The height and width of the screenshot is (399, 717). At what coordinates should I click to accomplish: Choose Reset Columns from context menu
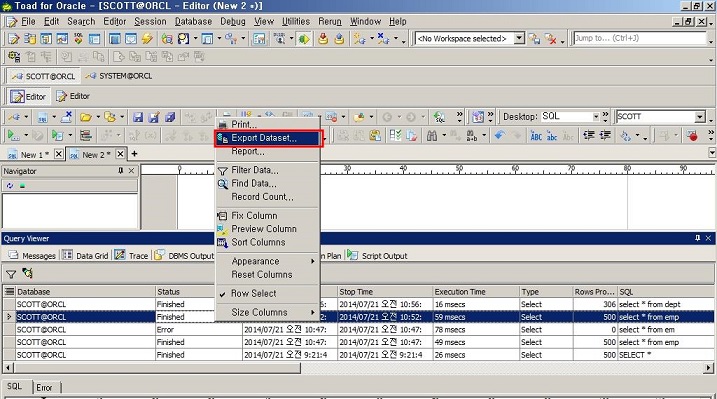coord(267,275)
